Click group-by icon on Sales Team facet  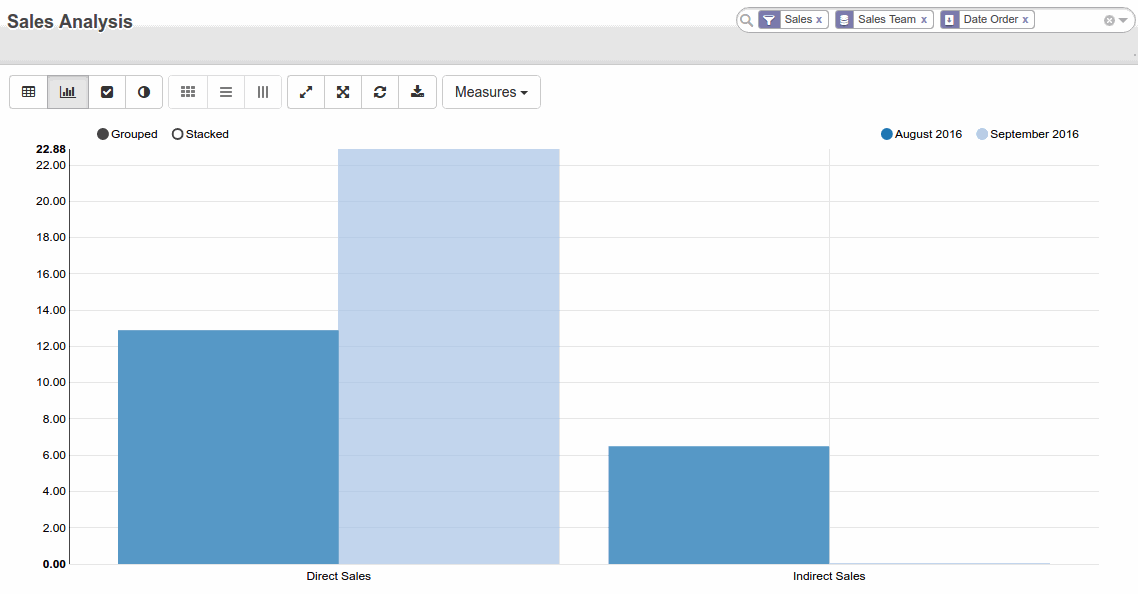tap(843, 20)
